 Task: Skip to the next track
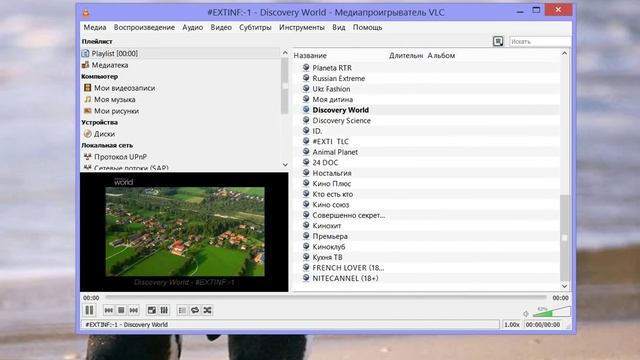tap(133, 311)
